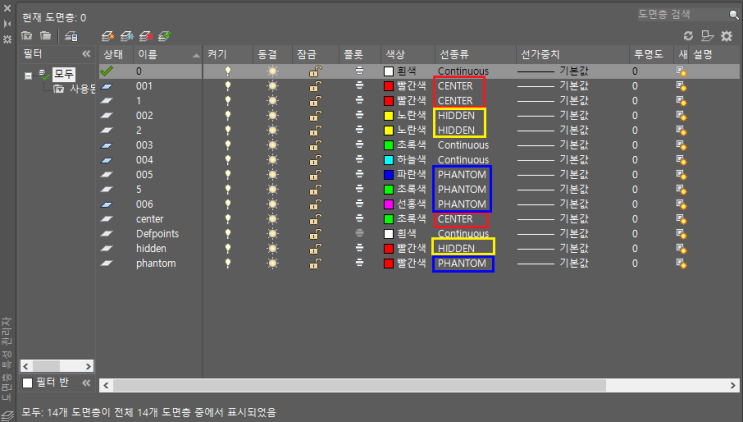Toggle plot icon for layer 1

click(360, 100)
